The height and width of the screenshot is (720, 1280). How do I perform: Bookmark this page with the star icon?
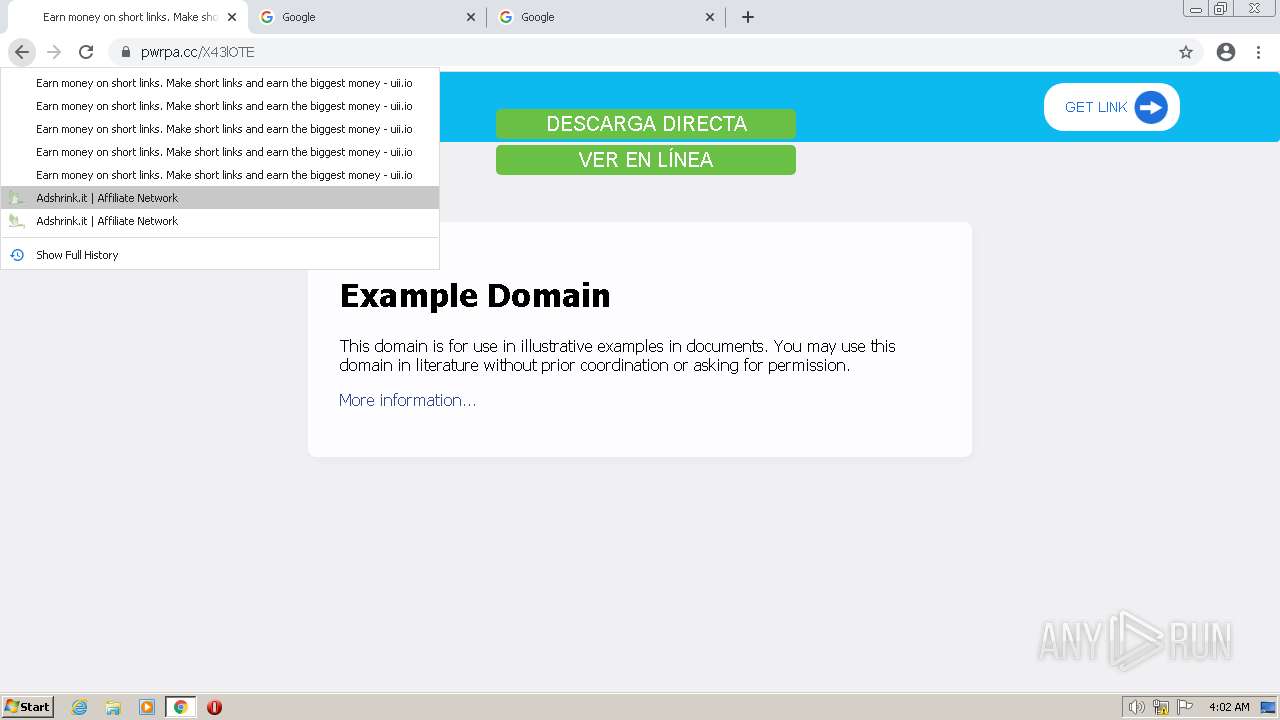click(1186, 52)
